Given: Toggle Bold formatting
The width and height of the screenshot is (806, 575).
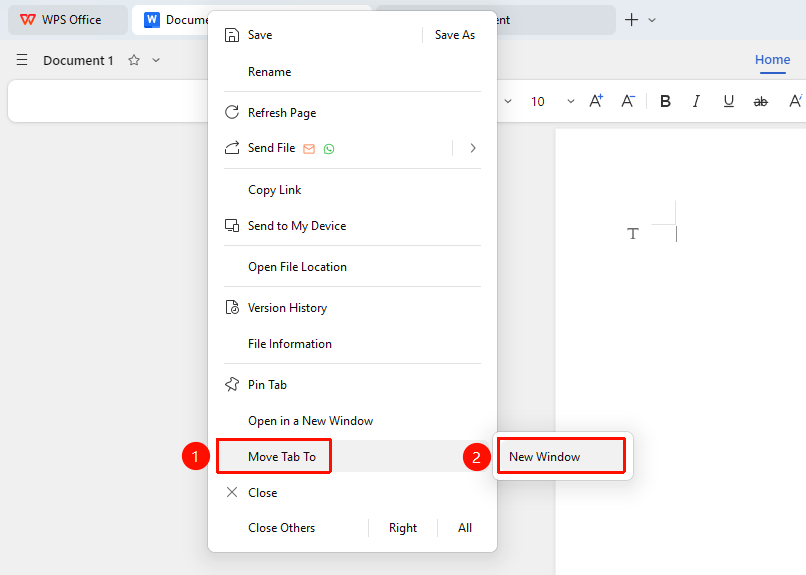Looking at the screenshot, I should pos(665,101).
